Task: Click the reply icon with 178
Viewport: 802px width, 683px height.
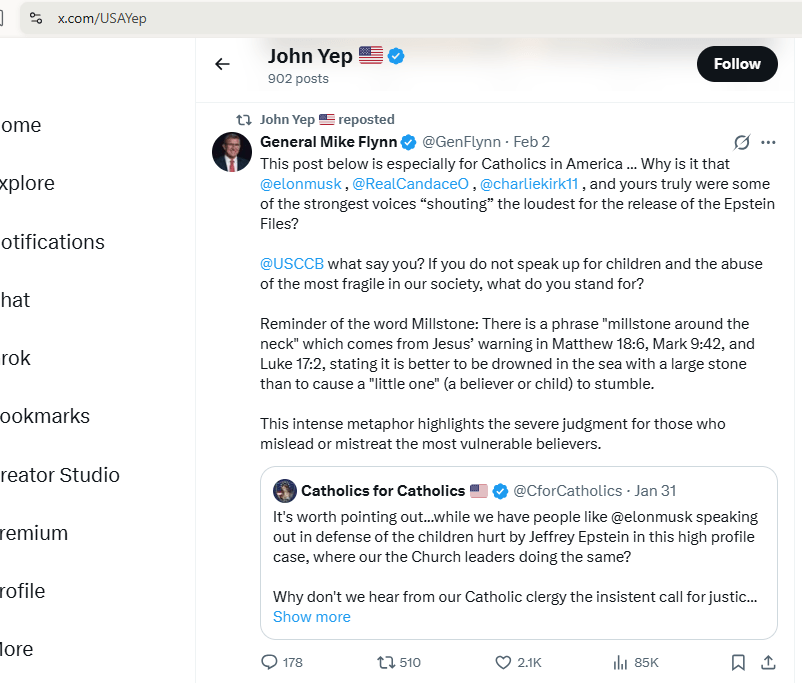Action: click(x=269, y=662)
